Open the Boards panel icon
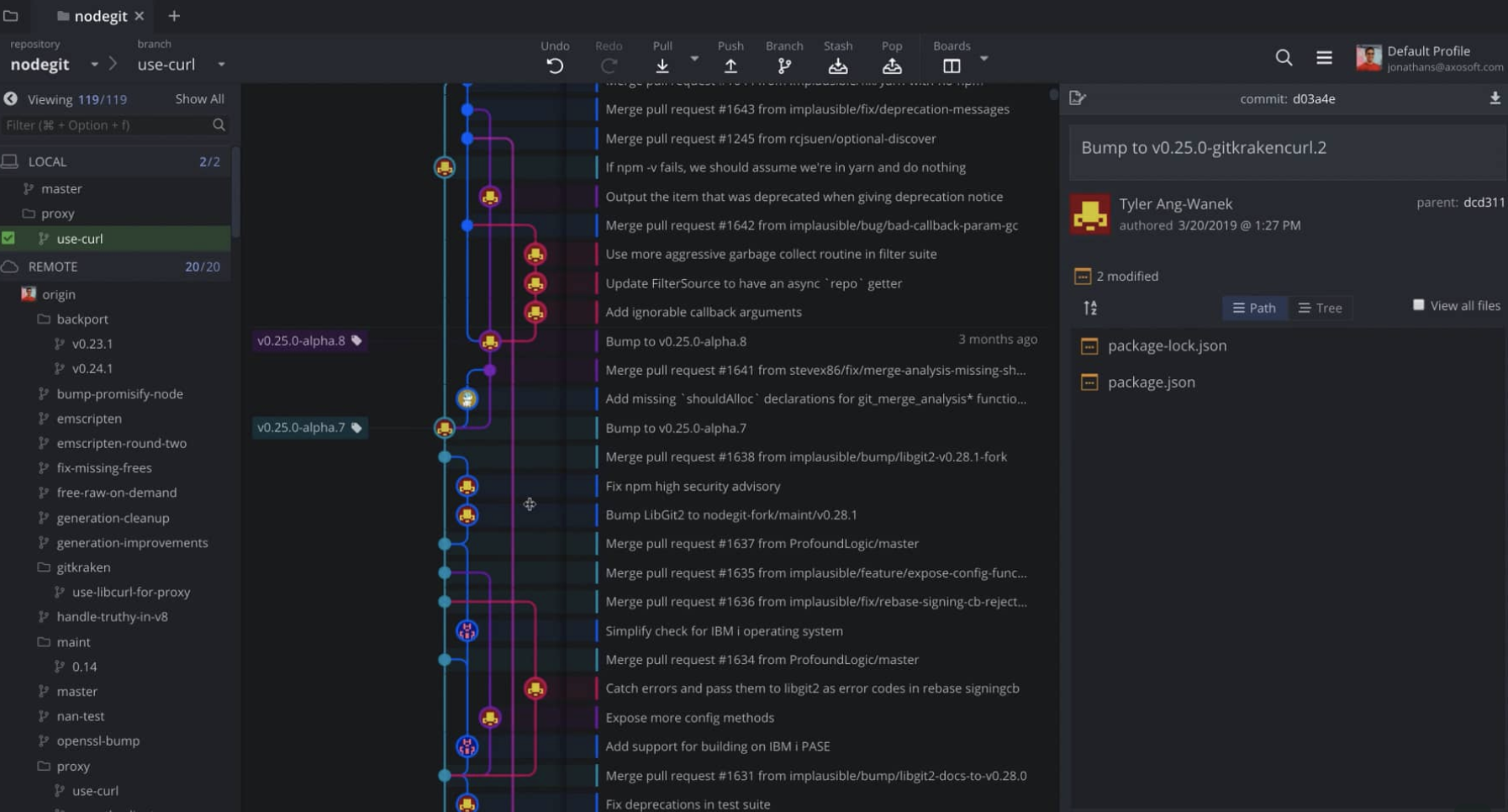 [x=952, y=66]
